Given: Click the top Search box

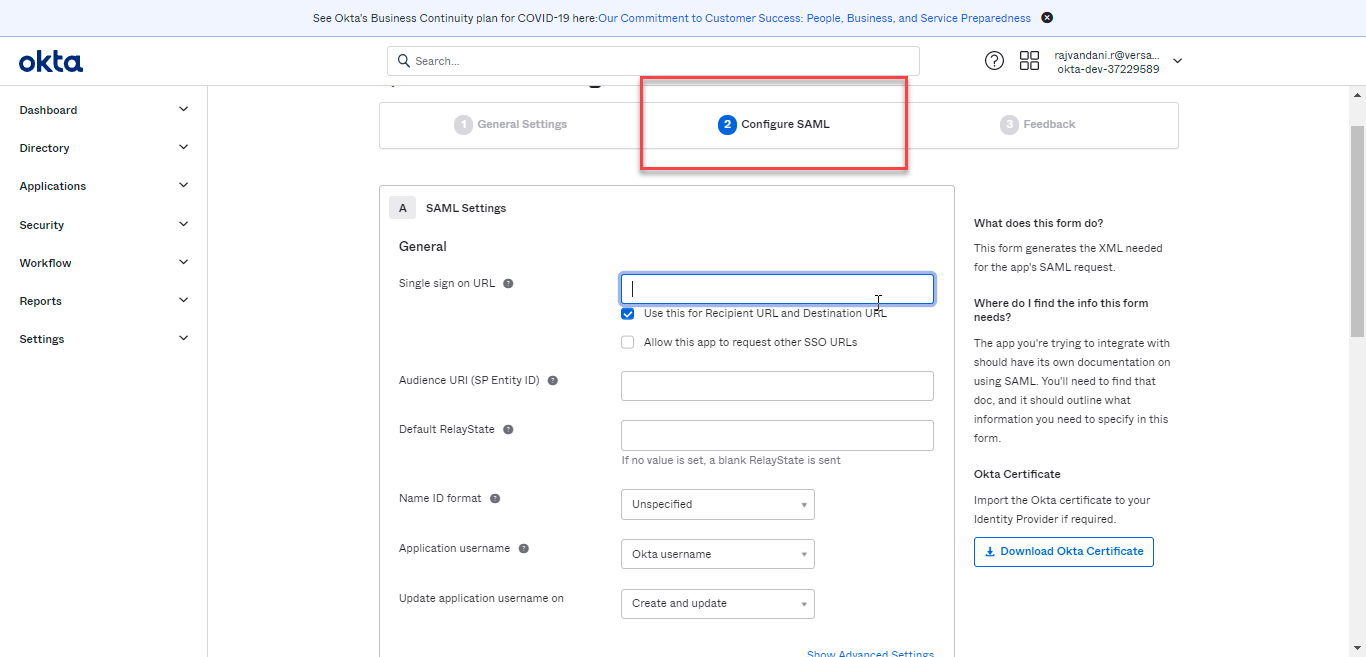Looking at the screenshot, I should tap(653, 61).
